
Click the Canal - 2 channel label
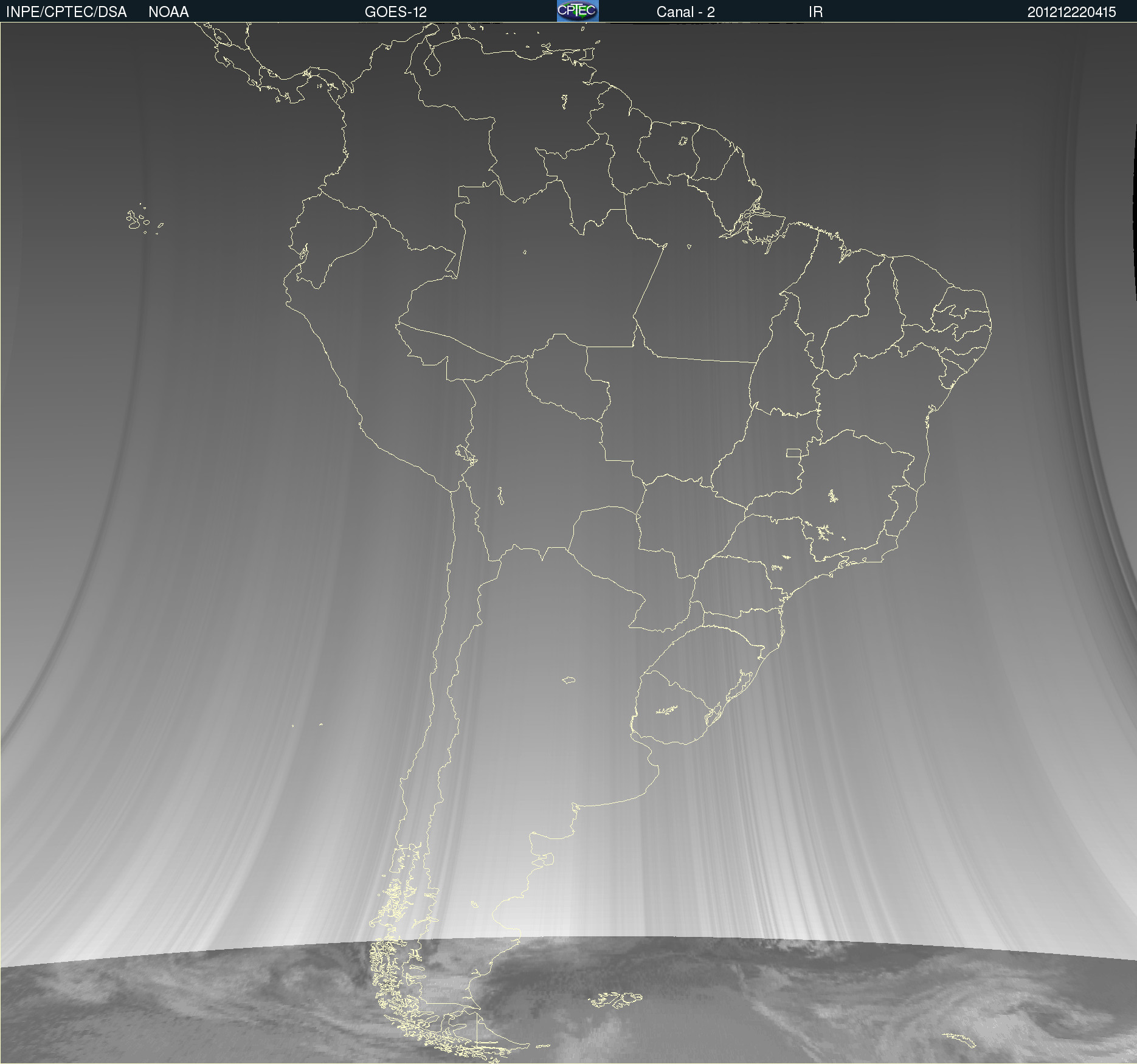click(685, 12)
